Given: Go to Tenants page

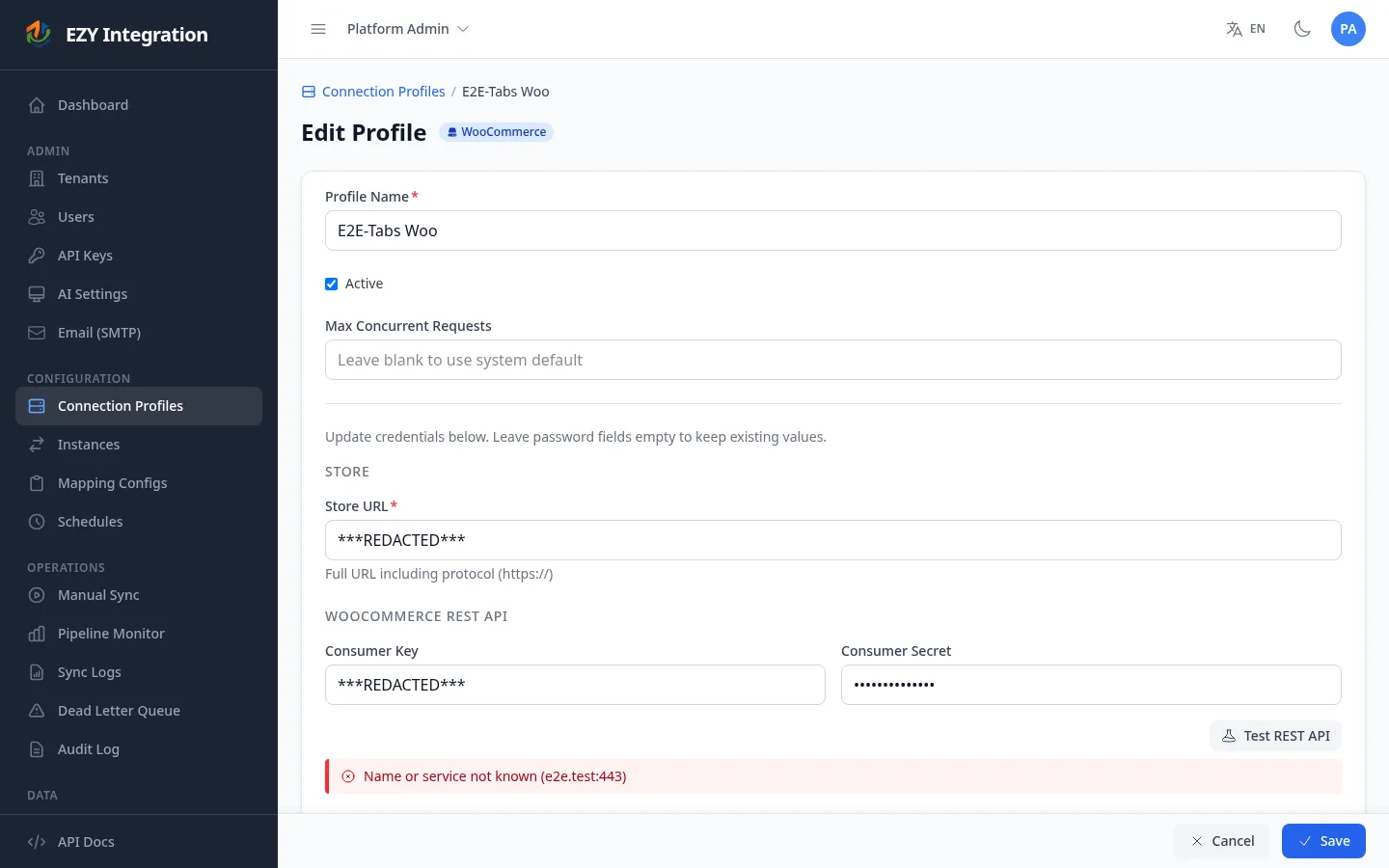Looking at the screenshot, I should pos(139,178).
